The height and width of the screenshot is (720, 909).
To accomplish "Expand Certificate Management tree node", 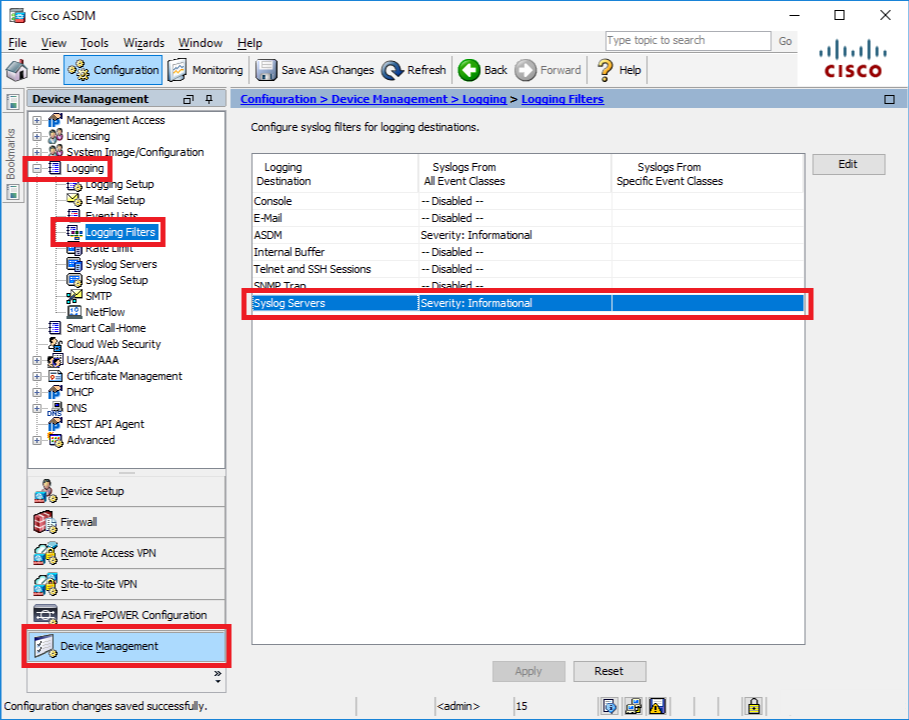I will click(x=37, y=376).
